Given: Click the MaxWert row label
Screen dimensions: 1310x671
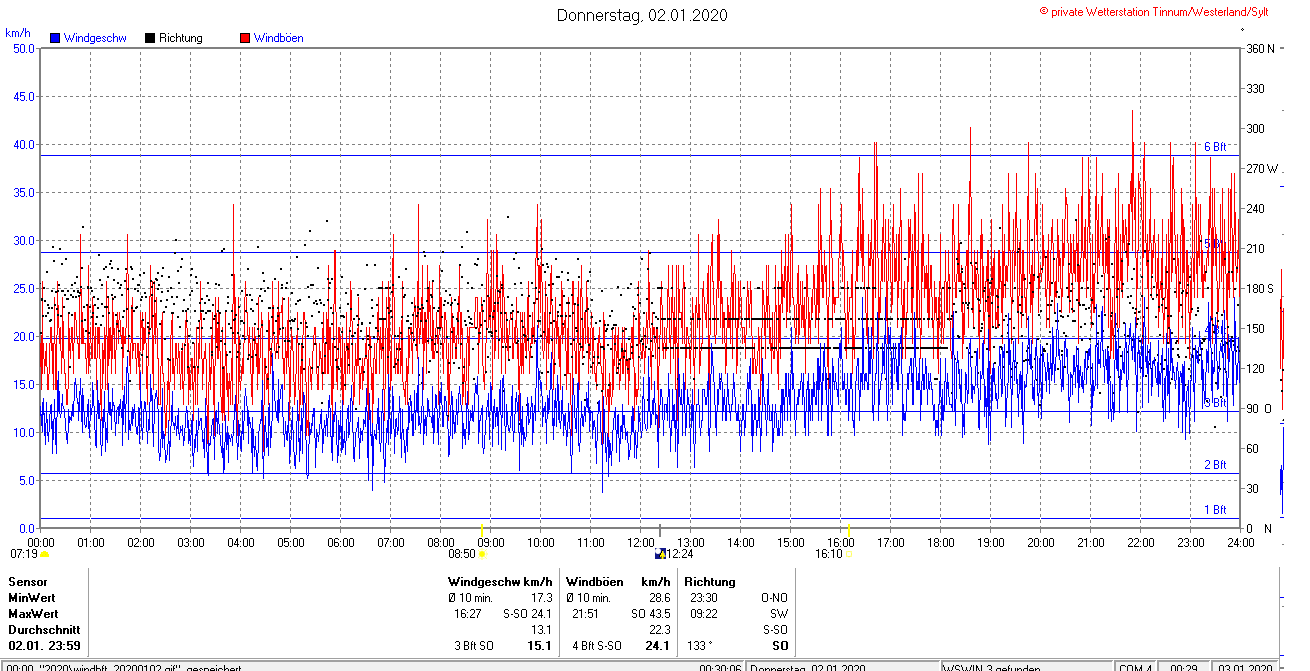Looking at the screenshot, I should click(33, 614).
